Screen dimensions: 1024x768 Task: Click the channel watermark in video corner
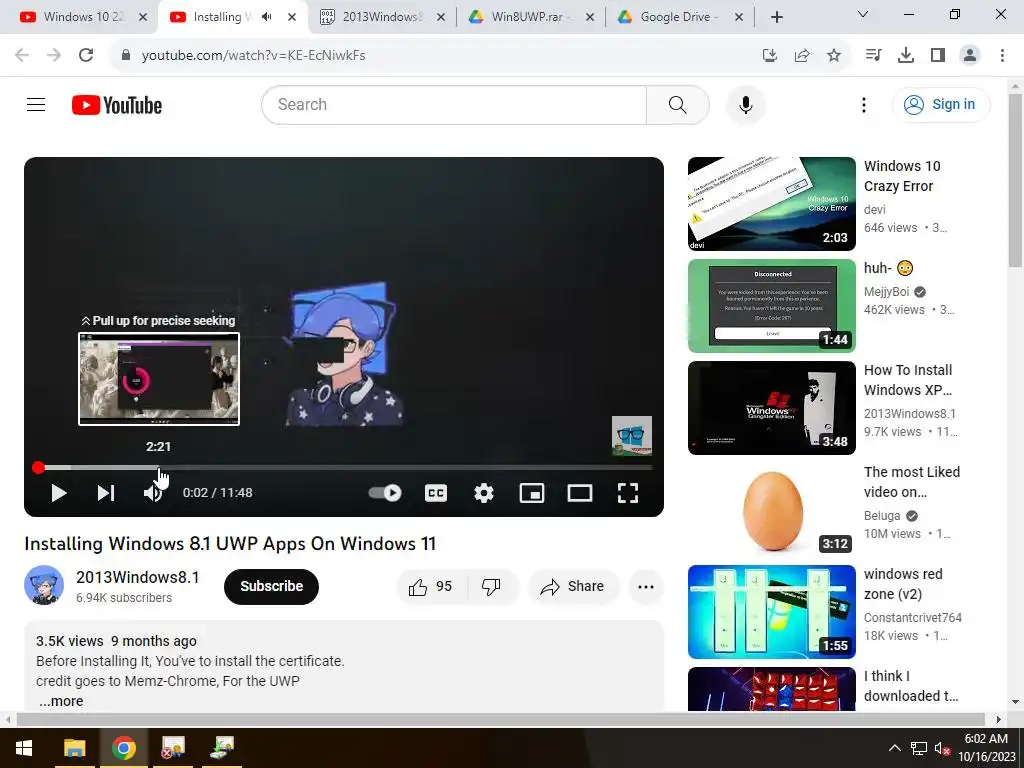(x=632, y=436)
